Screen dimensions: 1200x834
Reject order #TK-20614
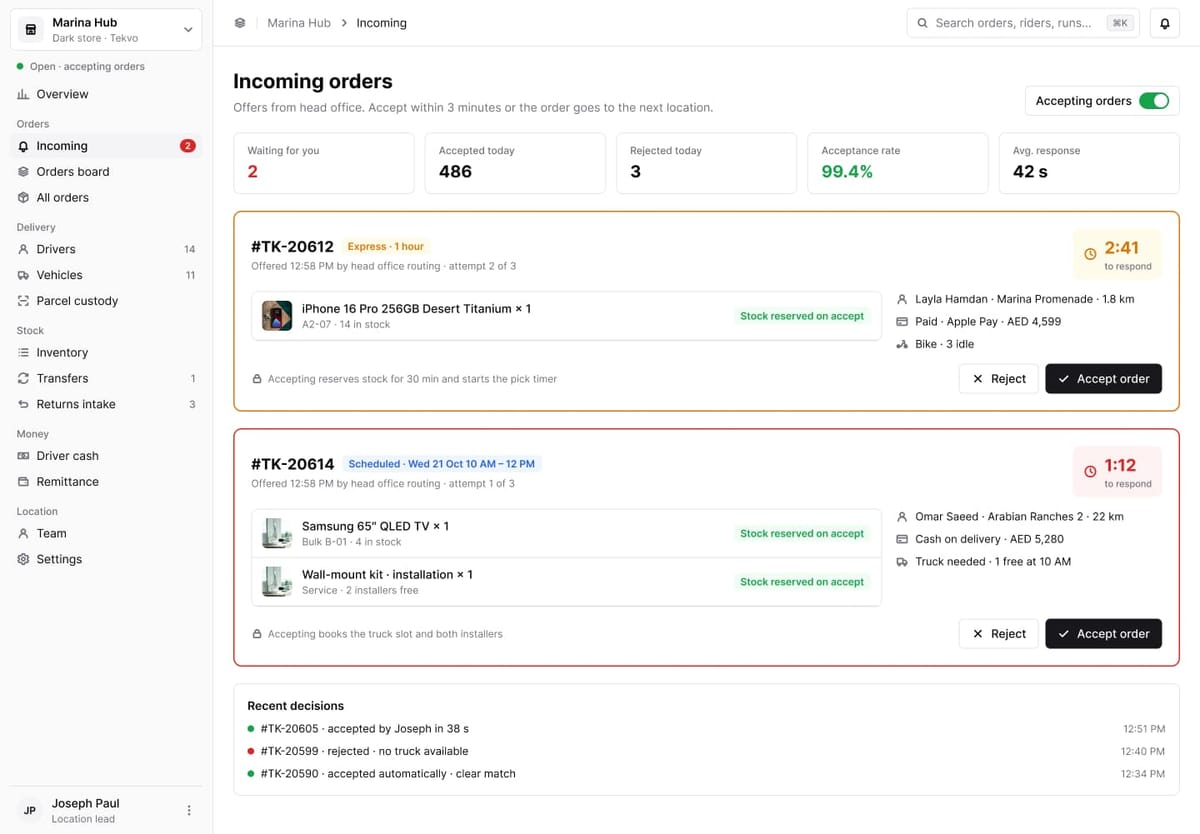(998, 634)
